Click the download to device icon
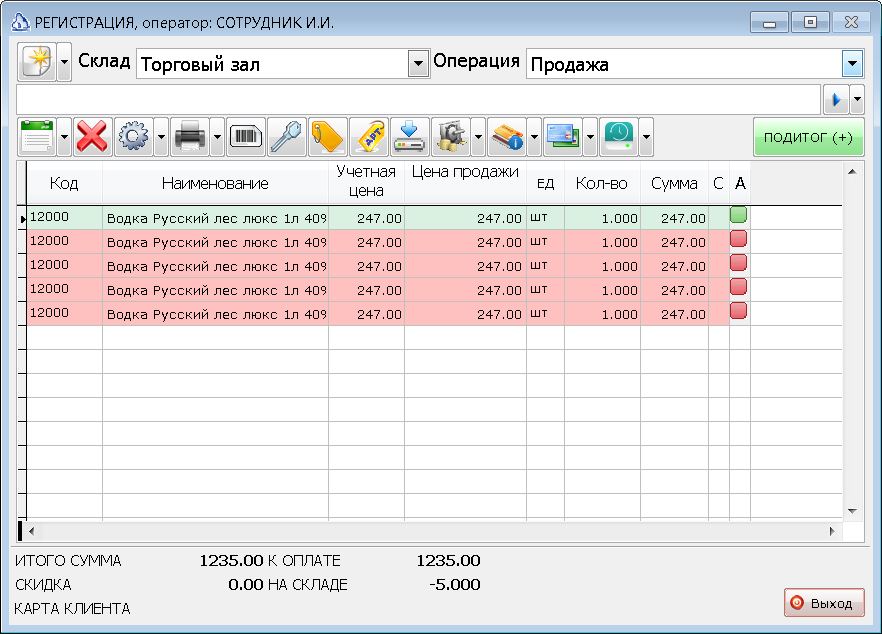The width and height of the screenshot is (882, 634). click(410, 137)
